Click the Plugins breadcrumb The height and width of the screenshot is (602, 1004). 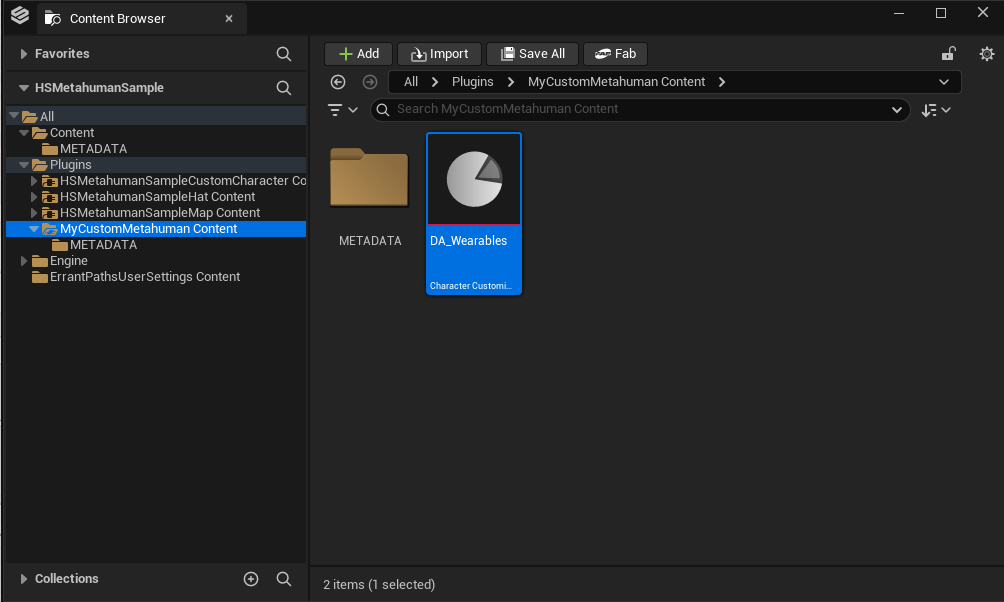coord(473,82)
